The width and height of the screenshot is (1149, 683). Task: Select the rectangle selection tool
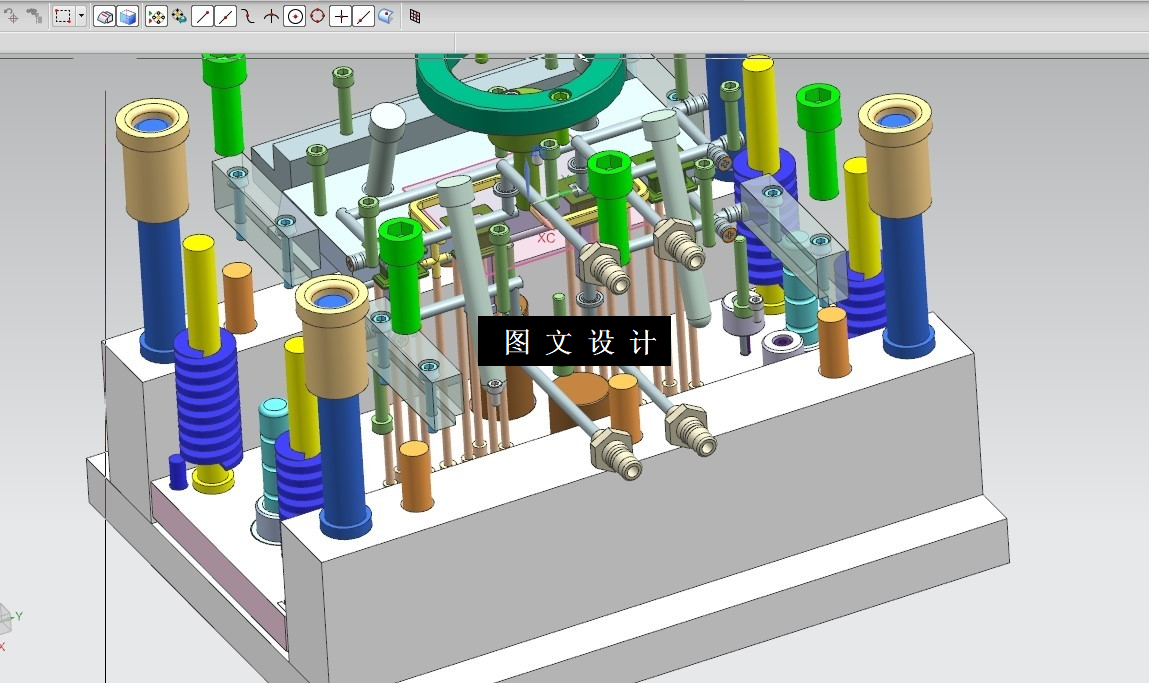click(63, 16)
